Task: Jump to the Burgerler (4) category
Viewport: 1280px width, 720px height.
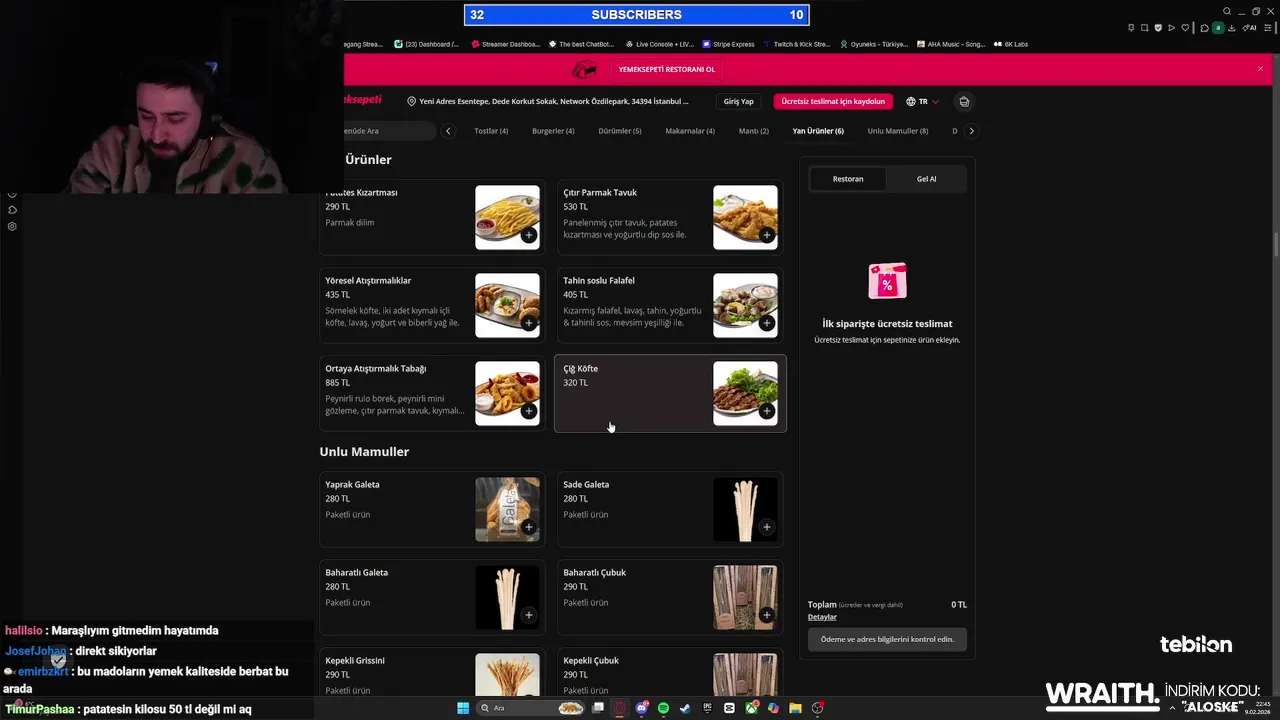Action: [553, 131]
